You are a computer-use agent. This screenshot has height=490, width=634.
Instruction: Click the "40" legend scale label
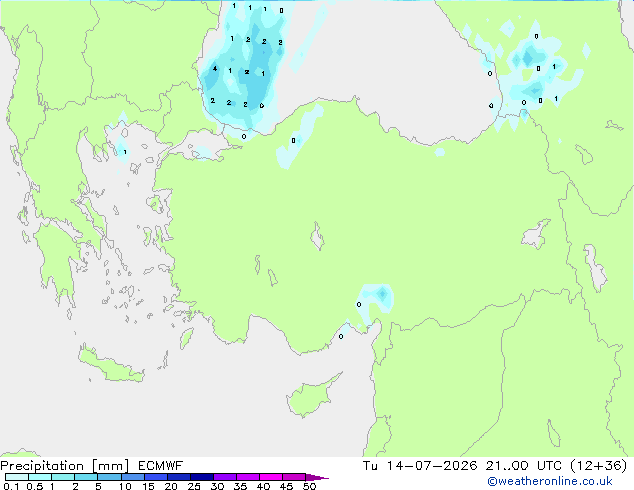pyautogui.click(x=263, y=486)
